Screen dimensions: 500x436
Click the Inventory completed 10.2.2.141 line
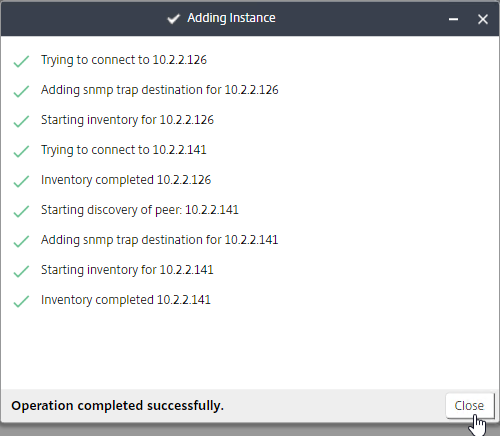click(126, 300)
